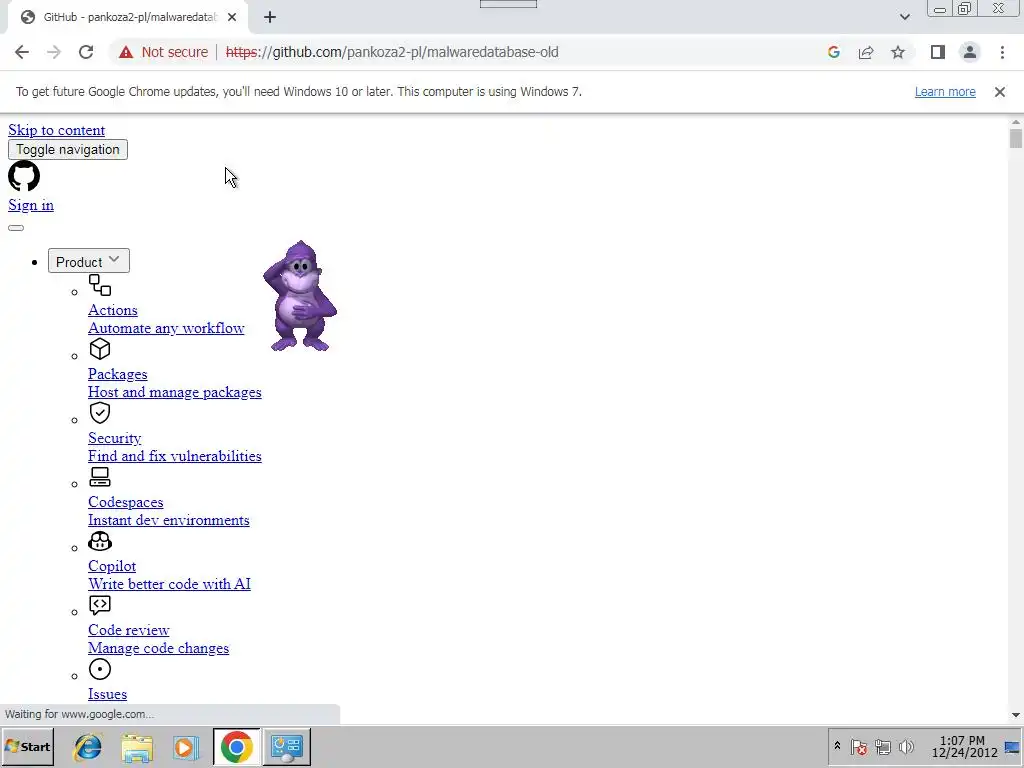The image size is (1024, 768).
Task: Launch Windows Media Player from taskbar
Action: [186, 746]
